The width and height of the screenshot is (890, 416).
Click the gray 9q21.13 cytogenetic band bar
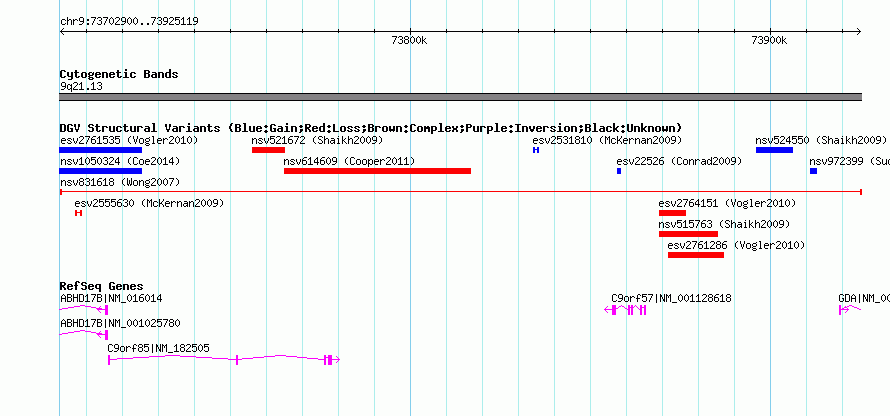tap(460, 97)
